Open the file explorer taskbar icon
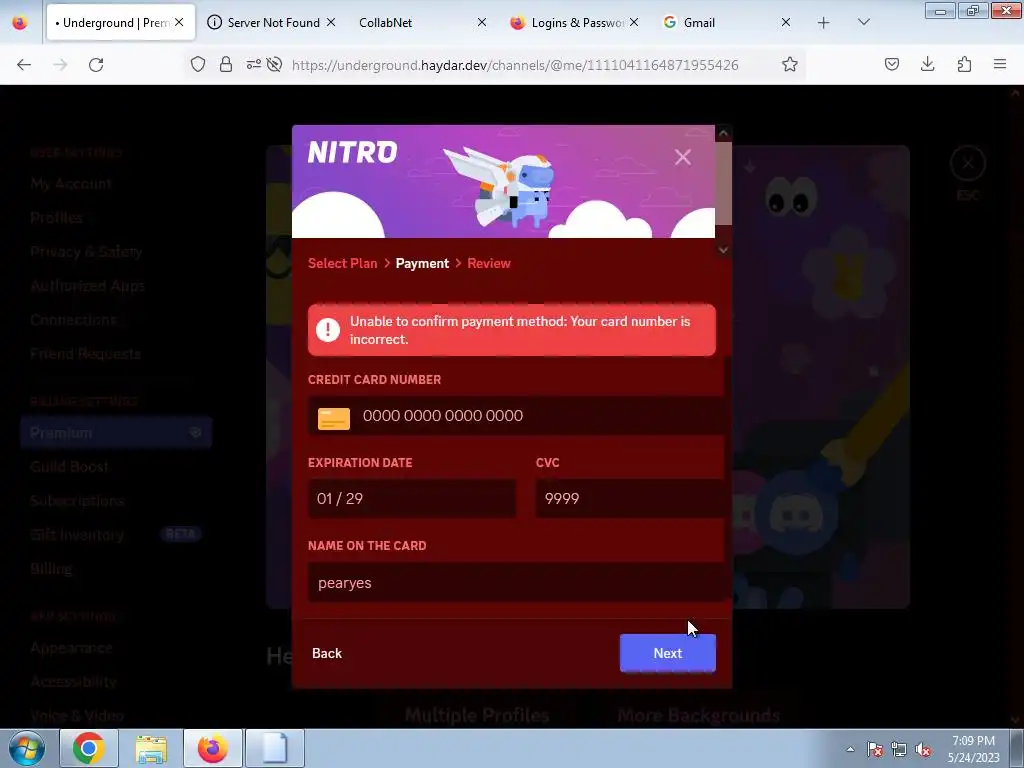1024x768 pixels. click(x=151, y=748)
